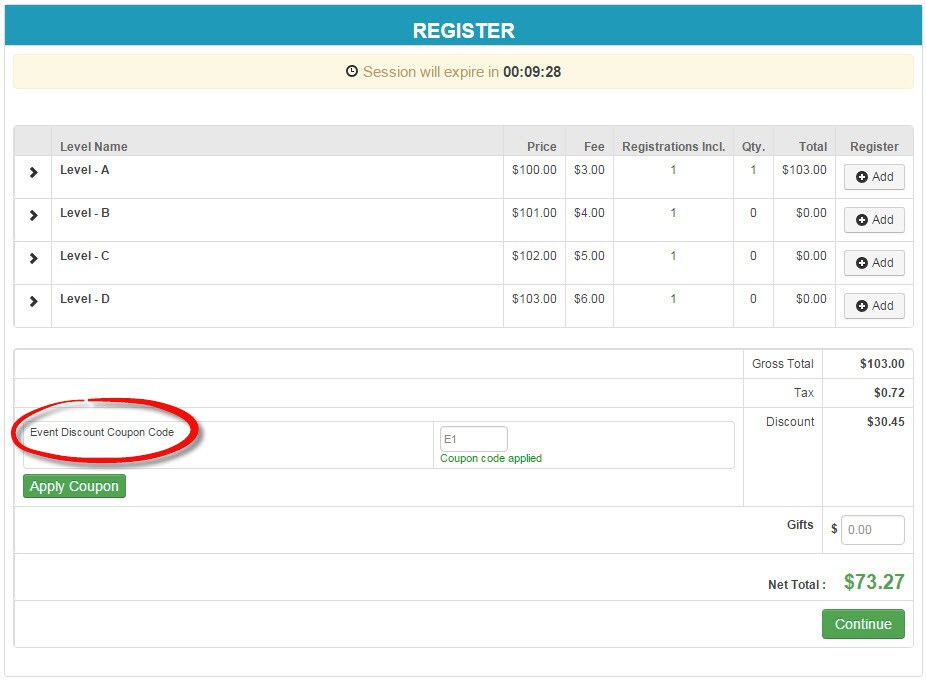This screenshot has width=926, height=680.
Task: Click the Net Total label
Action: pyautogui.click(x=797, y=585)
